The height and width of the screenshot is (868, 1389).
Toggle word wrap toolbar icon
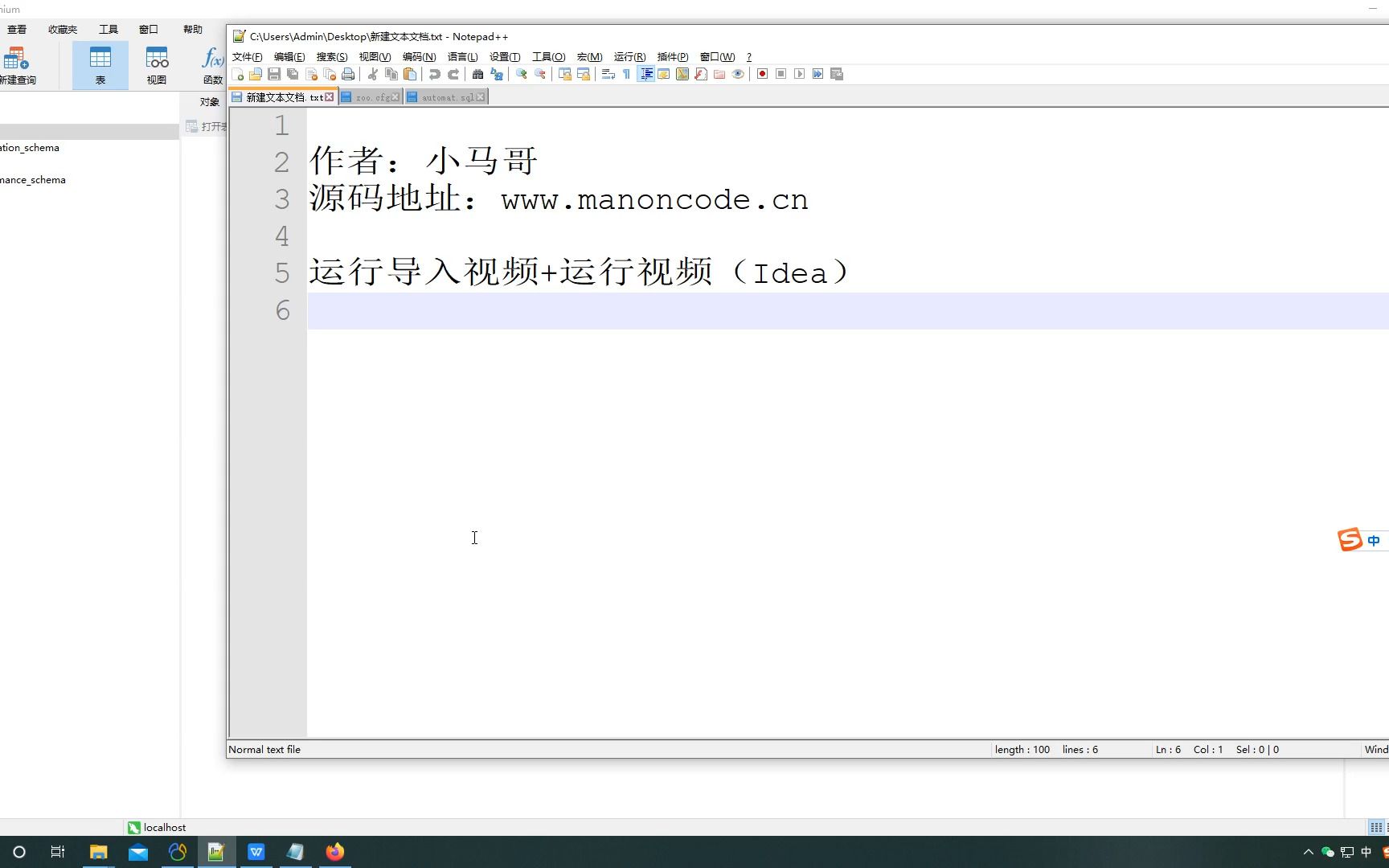pos(608,74)
